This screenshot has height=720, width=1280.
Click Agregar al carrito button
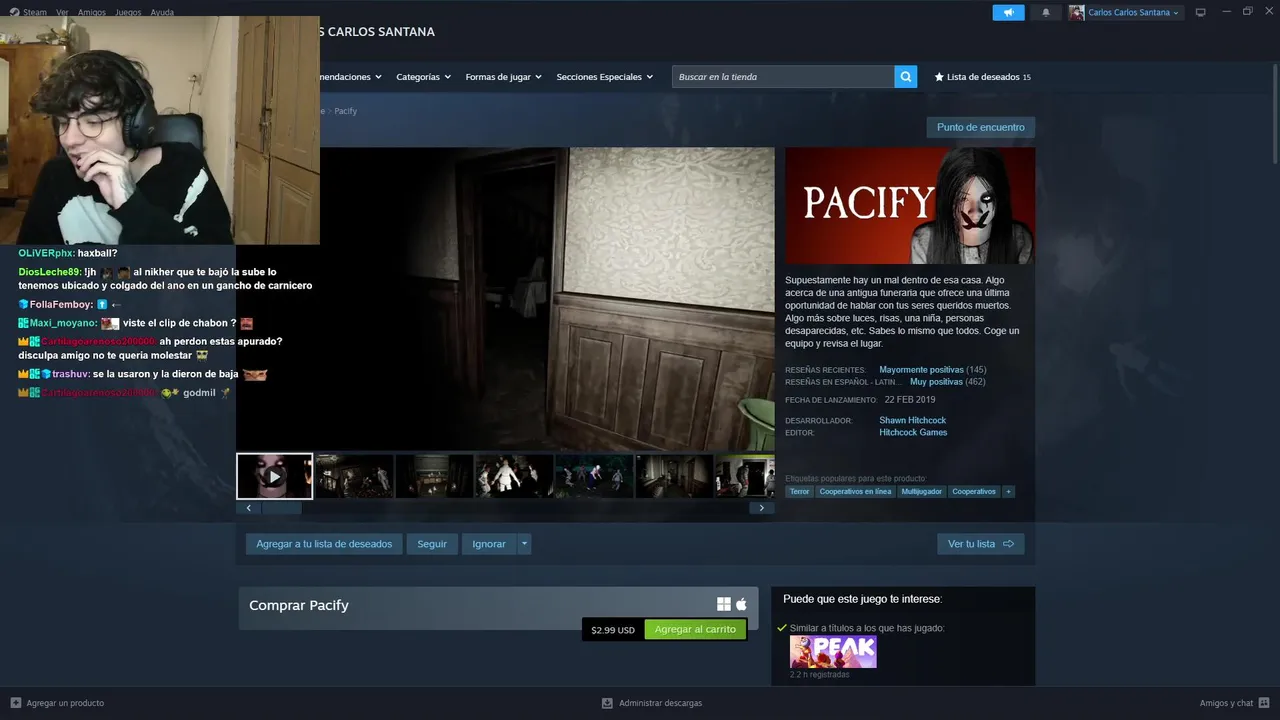click(695, 630)
